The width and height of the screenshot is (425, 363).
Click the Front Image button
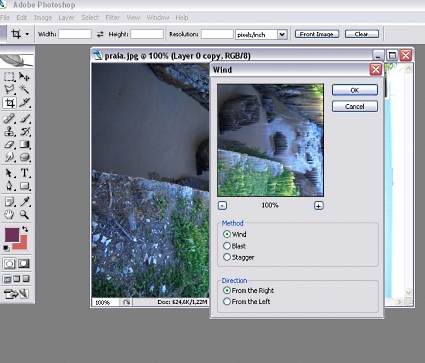(x=317, y=34)
